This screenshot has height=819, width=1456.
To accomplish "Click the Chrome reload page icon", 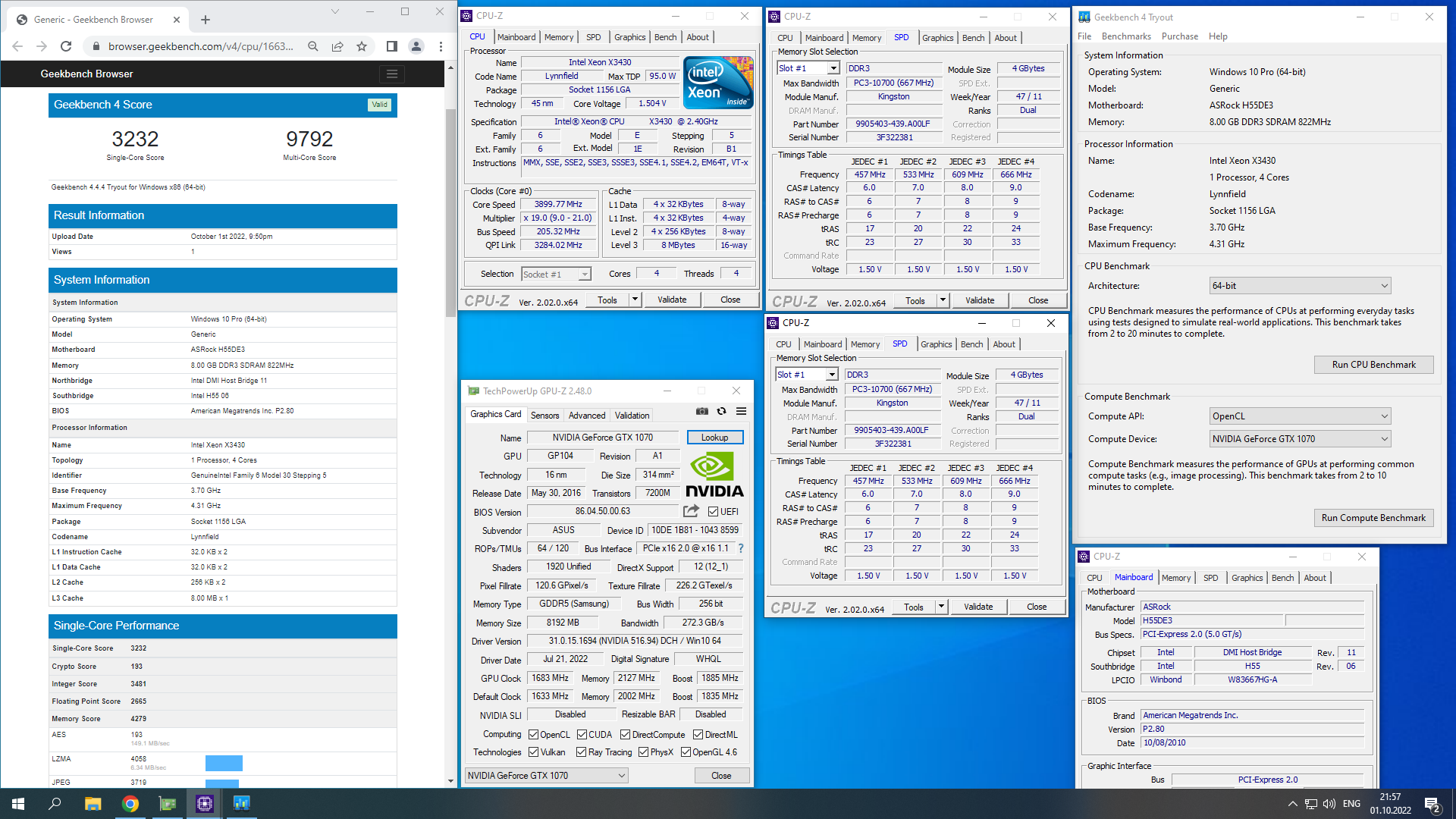I will pyautogui.click(x=66, y=46).
